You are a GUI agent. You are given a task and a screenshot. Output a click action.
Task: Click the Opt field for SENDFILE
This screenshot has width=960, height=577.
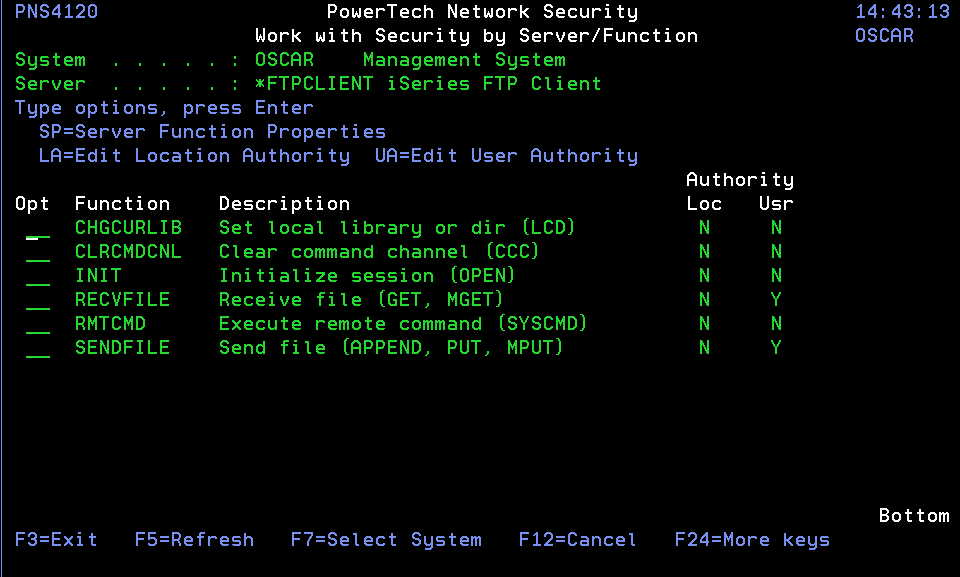(x=38, y=349)
